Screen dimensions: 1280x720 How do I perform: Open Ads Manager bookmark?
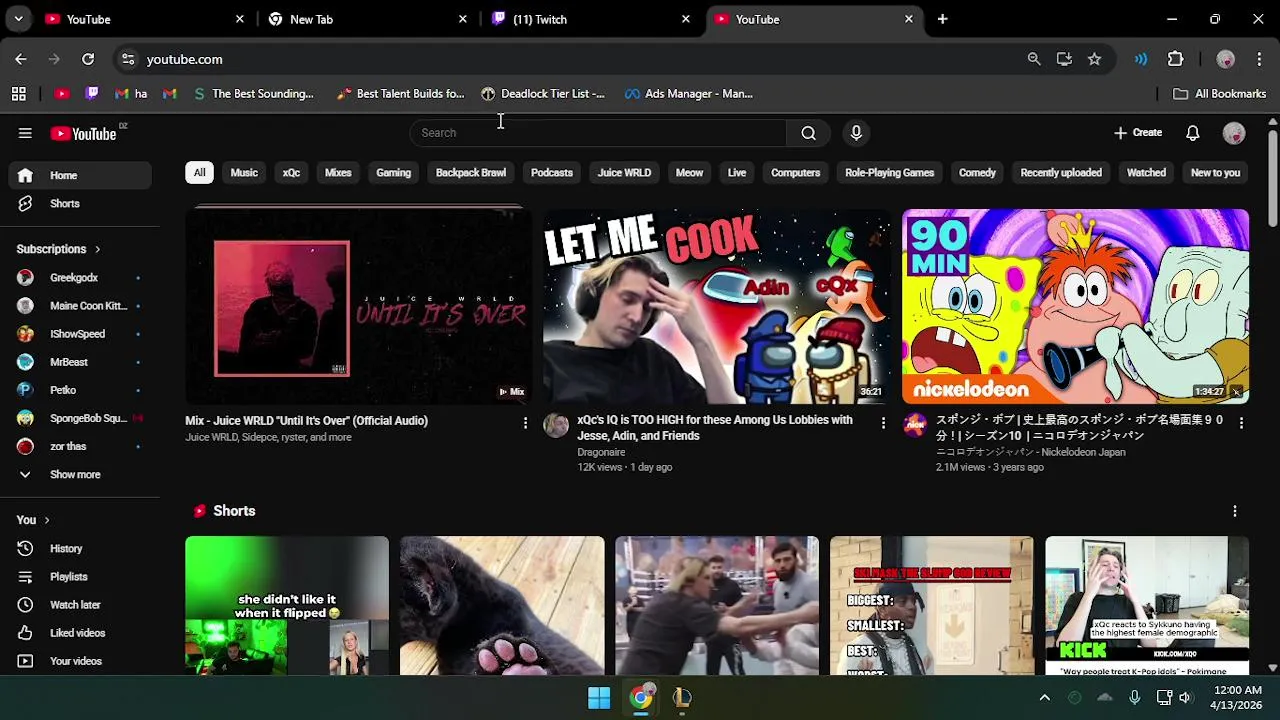(688, 94)
